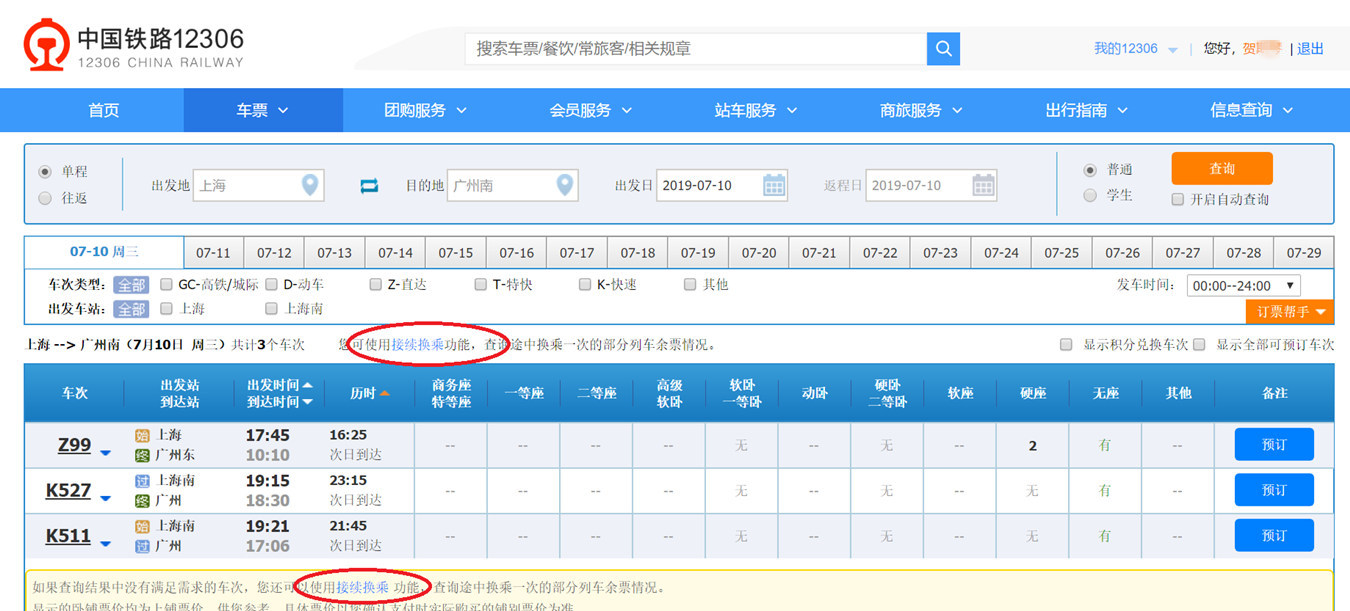The width and height of the screenshot is (1350, 611).
Task: Click the blue search magnifier icon
Action: click(x=943, y=49)
